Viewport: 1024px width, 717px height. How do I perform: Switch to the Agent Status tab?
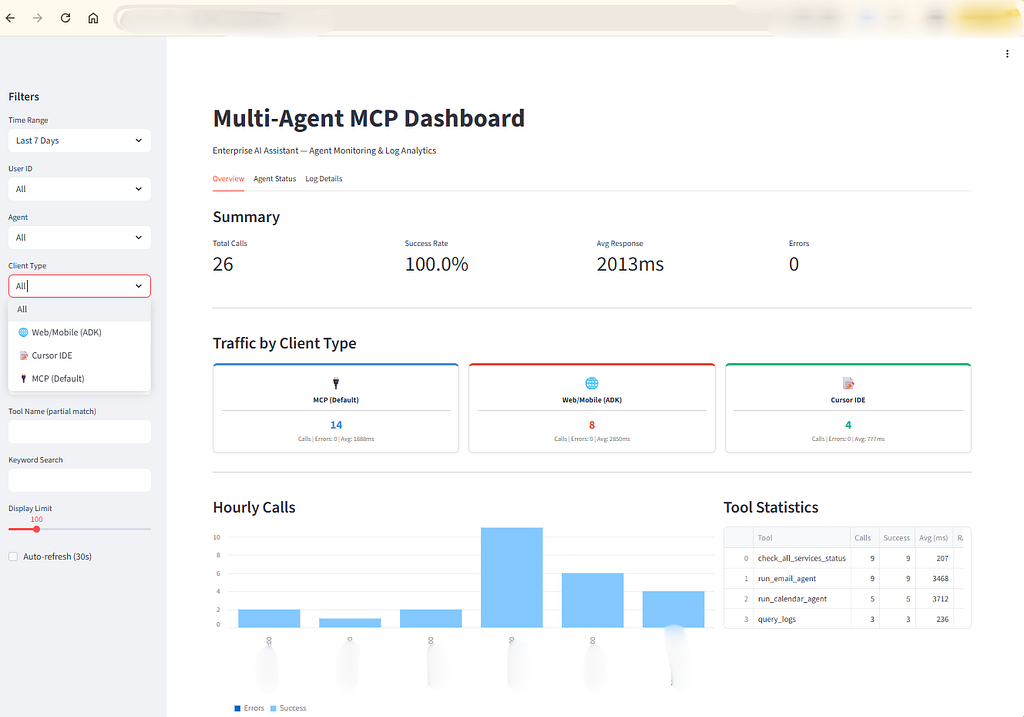274,178
